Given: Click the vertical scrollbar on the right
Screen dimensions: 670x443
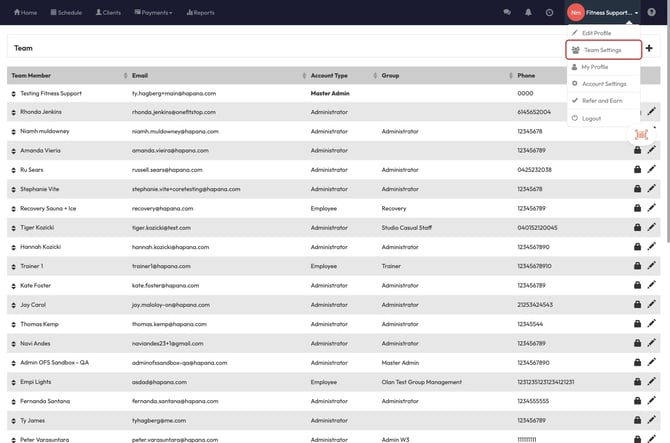Looking at the screenshot, I should pyautogui.click(x=665, y=150).
